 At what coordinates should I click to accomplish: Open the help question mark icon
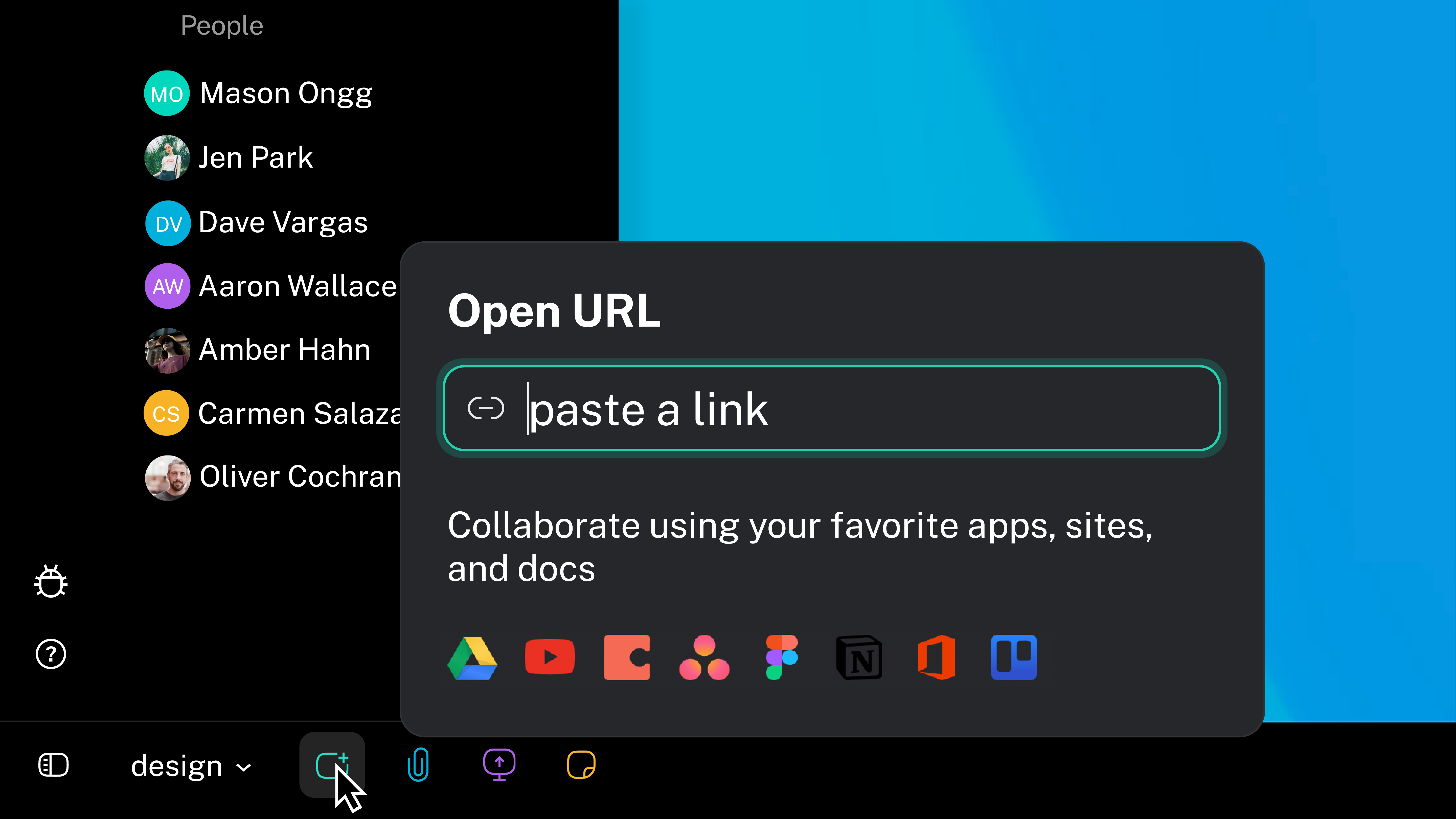point(51,654)
